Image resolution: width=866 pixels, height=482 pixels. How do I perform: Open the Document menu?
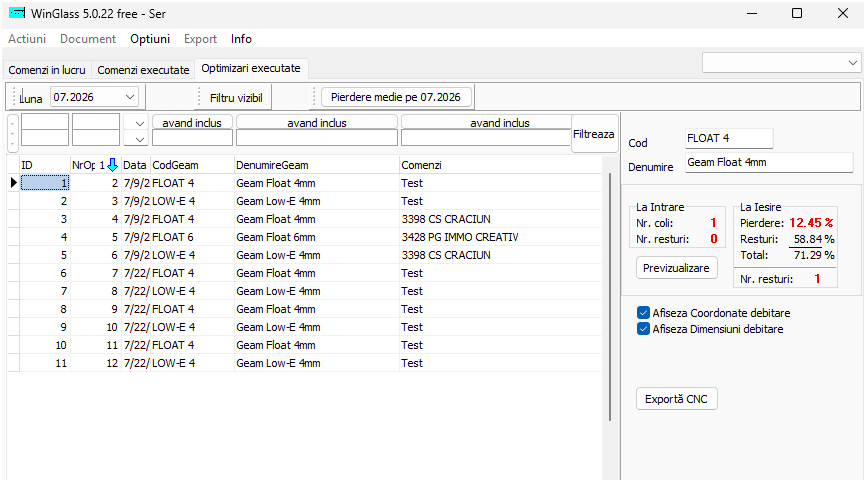(88, 39)
